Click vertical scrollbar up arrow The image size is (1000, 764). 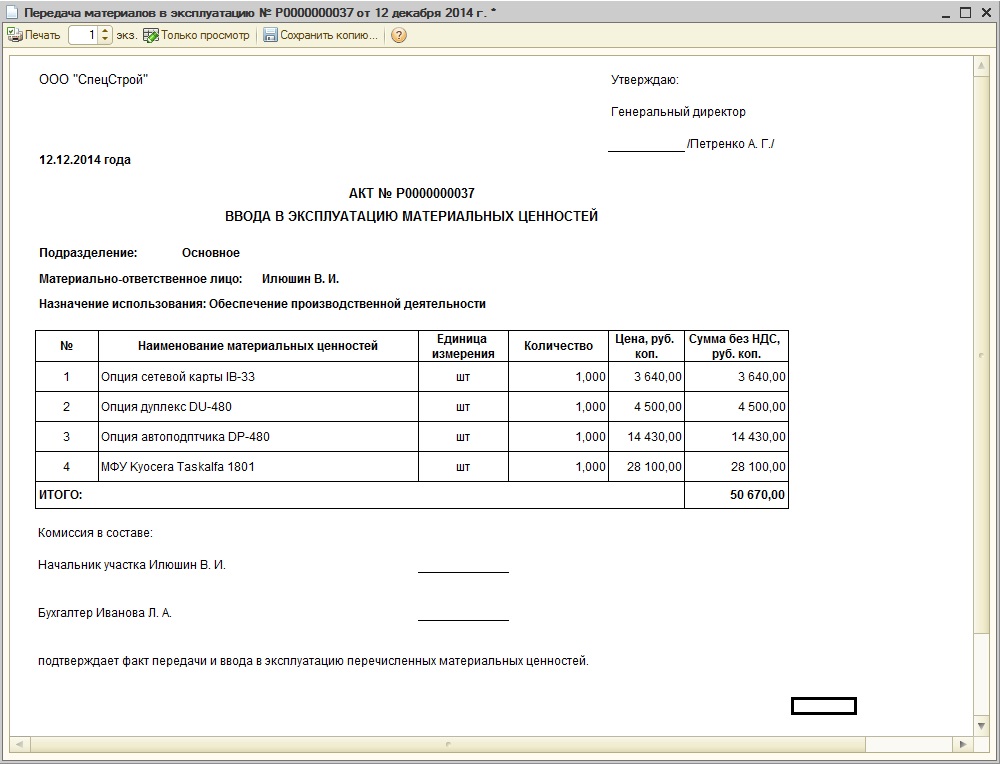tap(982, 66)
